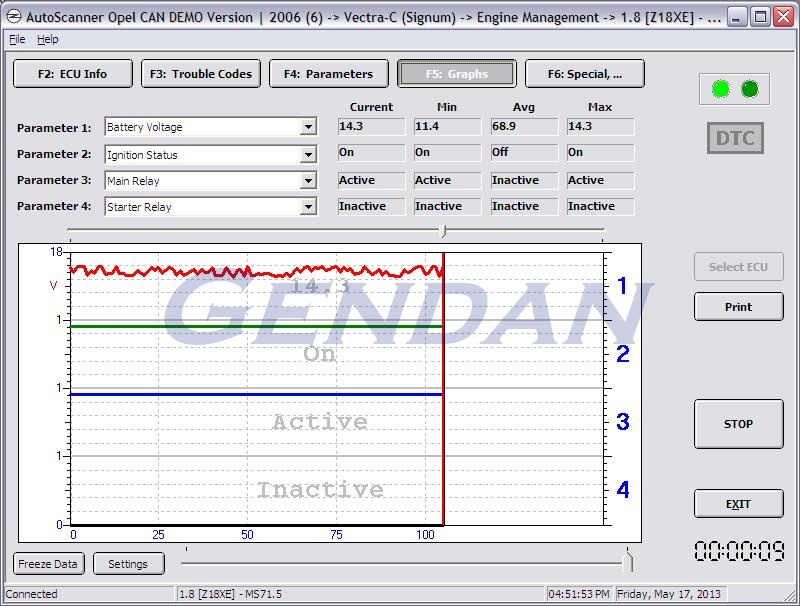Click the slider handle above the graph
The width and height of the screenshot is (800, 606).
[x=443, y=231]
